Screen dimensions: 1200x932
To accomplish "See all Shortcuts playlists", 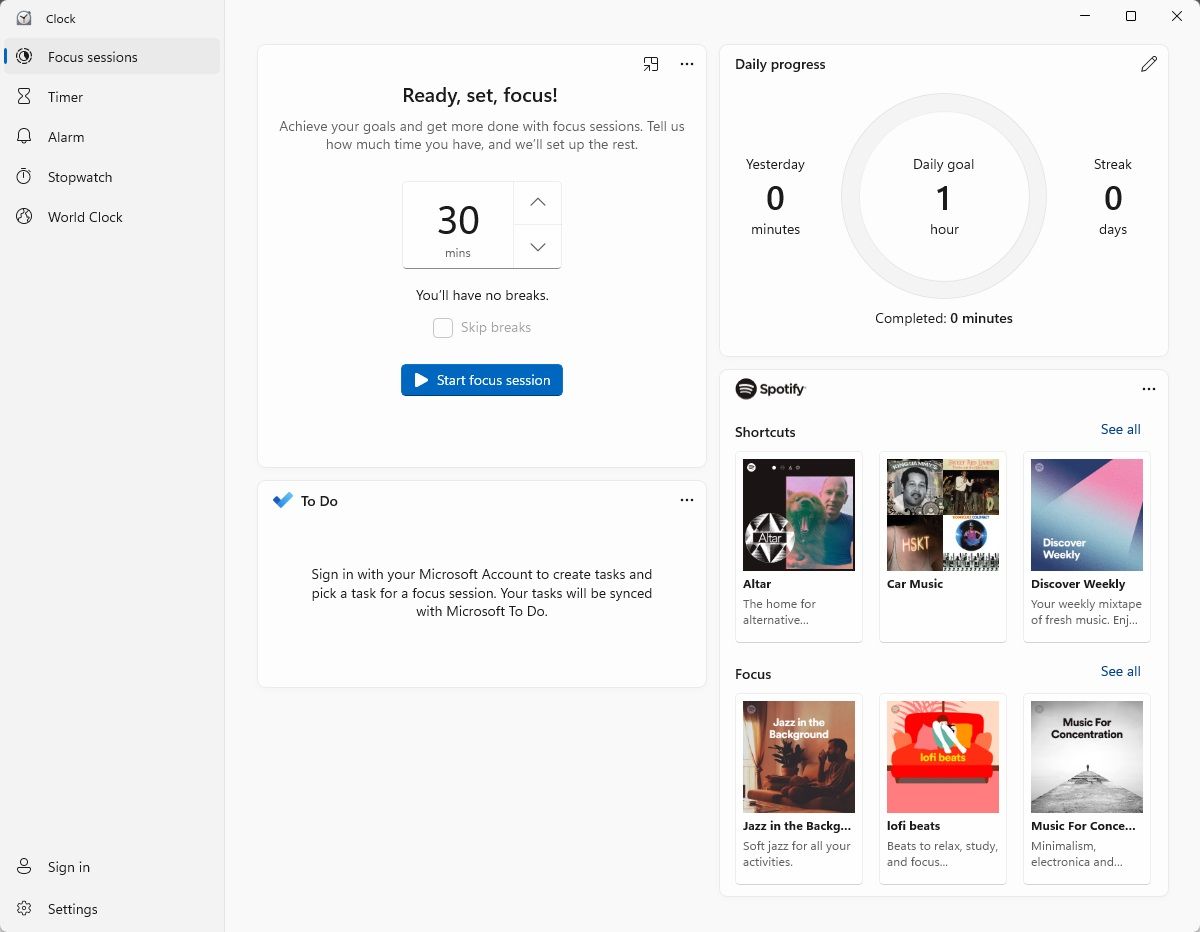I will click(1120, 429).
